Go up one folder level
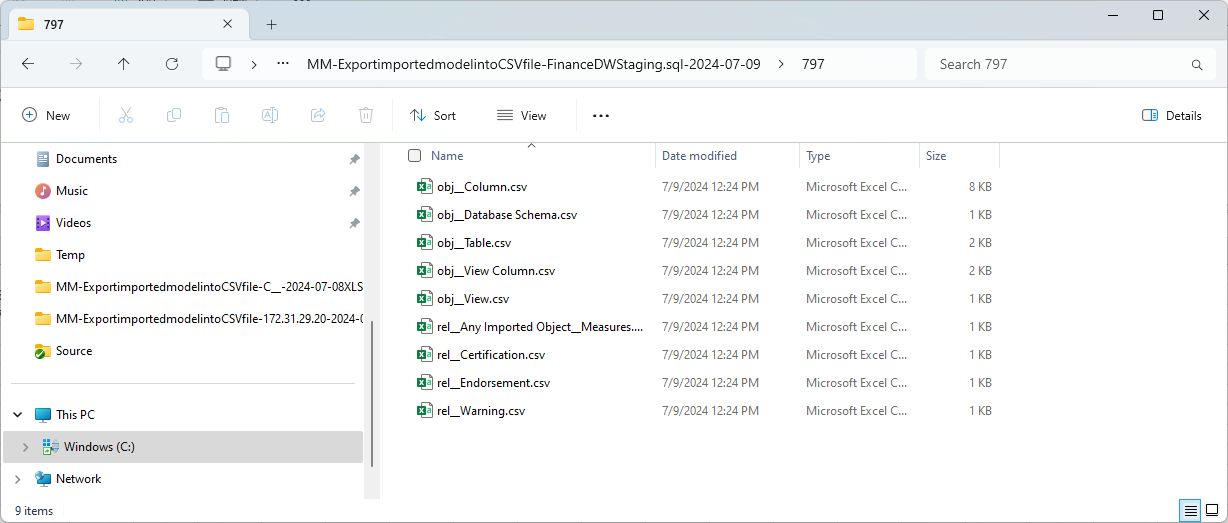This screenshot has height=523, width=1228. point(124,64)
